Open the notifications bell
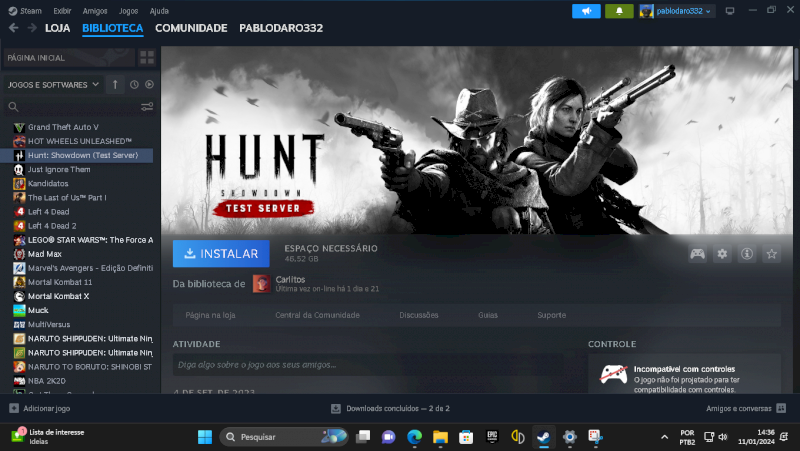Screen dimensions: 800x451 pyautogui.click(x=619, y=11)
